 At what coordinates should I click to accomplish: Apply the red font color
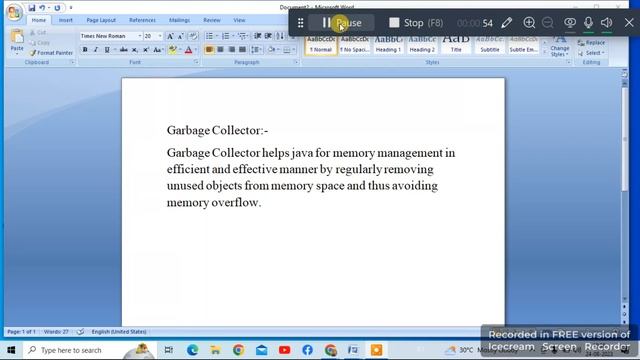point(188,50)
